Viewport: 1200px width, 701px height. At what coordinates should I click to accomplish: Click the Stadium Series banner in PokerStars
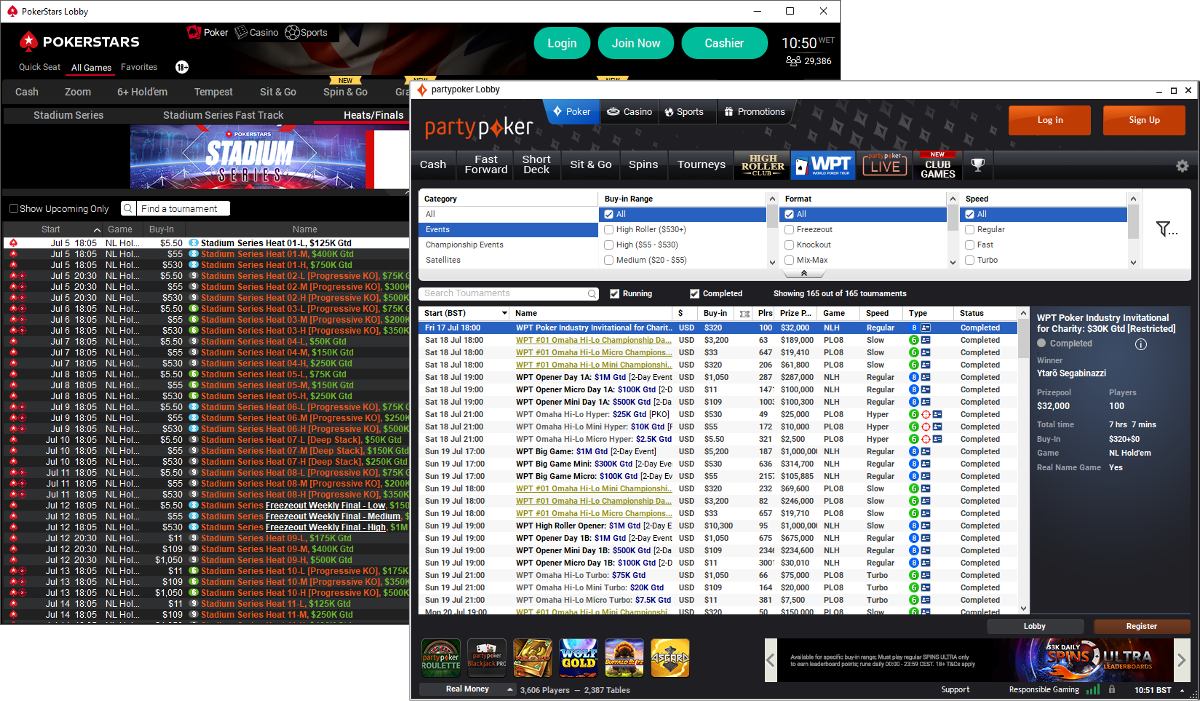tap(269, 155)
